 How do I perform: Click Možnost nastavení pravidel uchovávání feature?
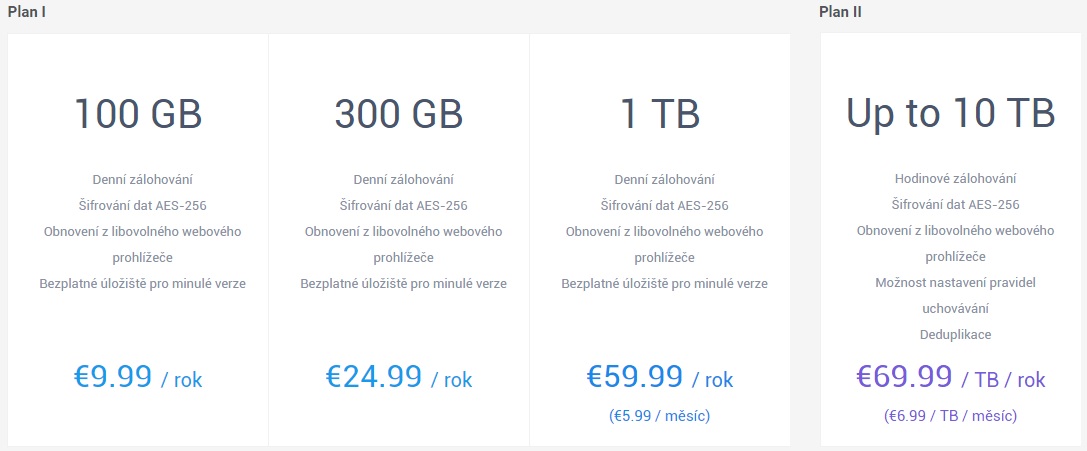pos(955,296)
